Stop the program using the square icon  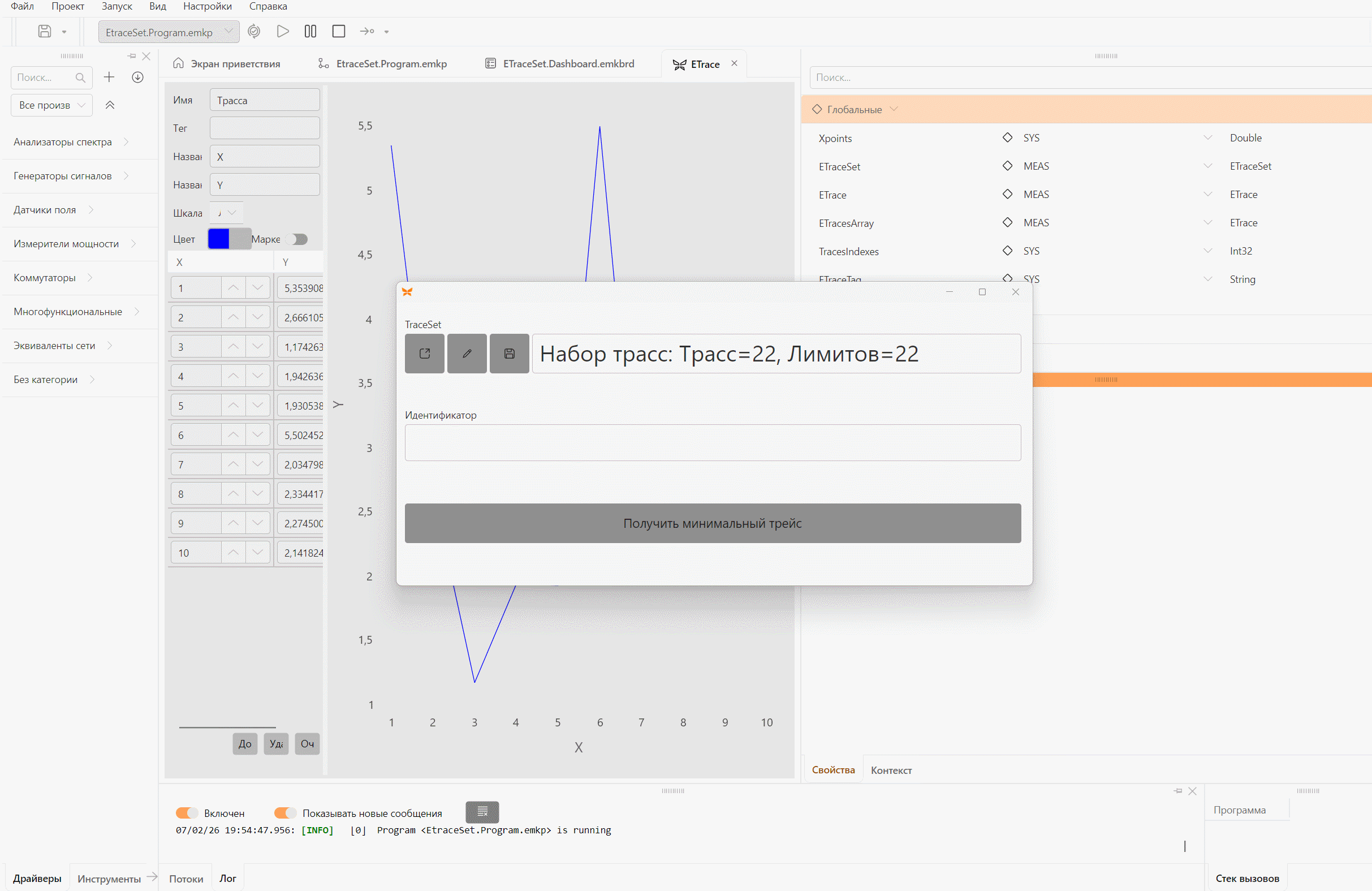pos(338,31)
